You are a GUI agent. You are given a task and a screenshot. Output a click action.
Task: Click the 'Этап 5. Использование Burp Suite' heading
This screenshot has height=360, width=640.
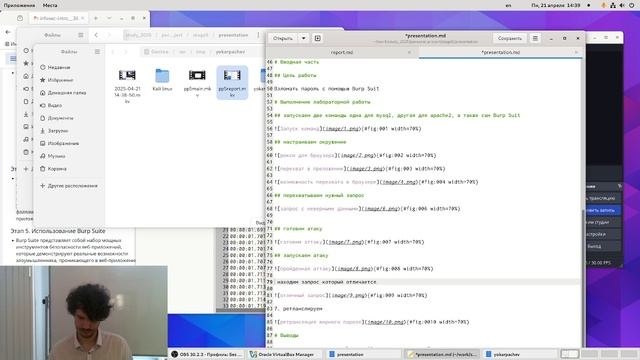[x=58, y=231]
